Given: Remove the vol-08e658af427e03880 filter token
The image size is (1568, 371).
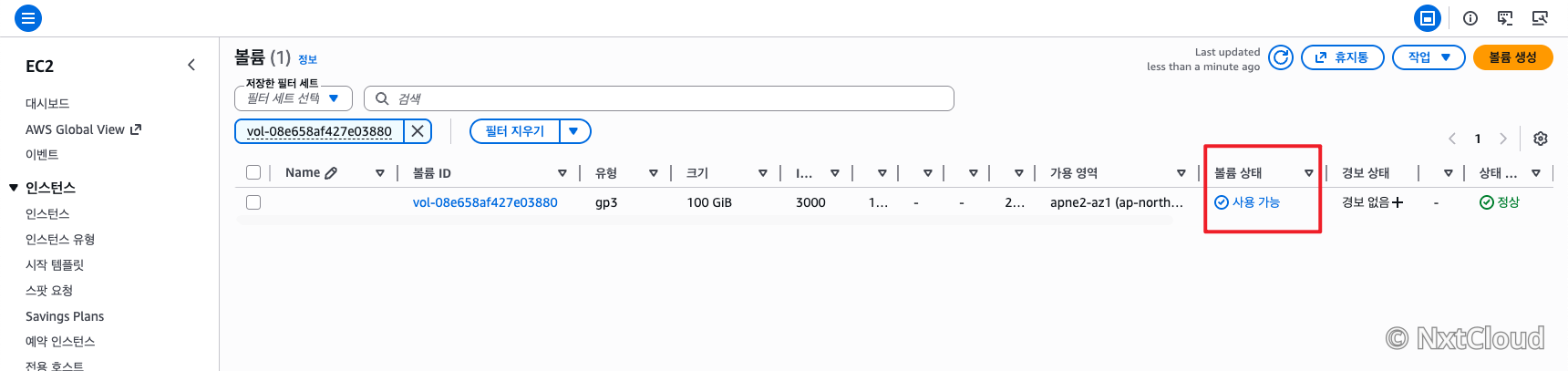Looking at the screenshot, I should 418,131.
